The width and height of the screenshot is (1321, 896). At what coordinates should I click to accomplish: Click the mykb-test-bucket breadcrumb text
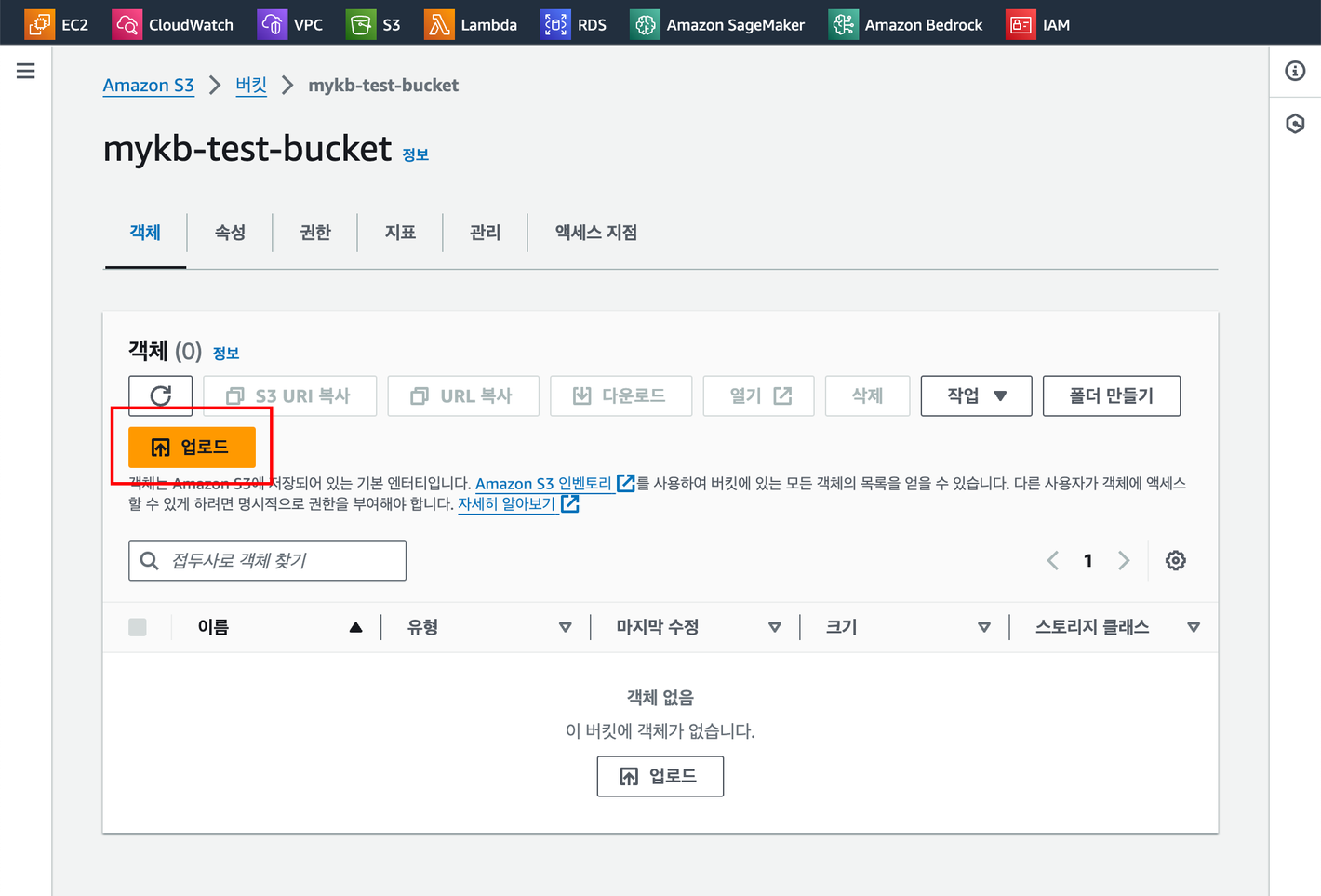click(383, 85)
